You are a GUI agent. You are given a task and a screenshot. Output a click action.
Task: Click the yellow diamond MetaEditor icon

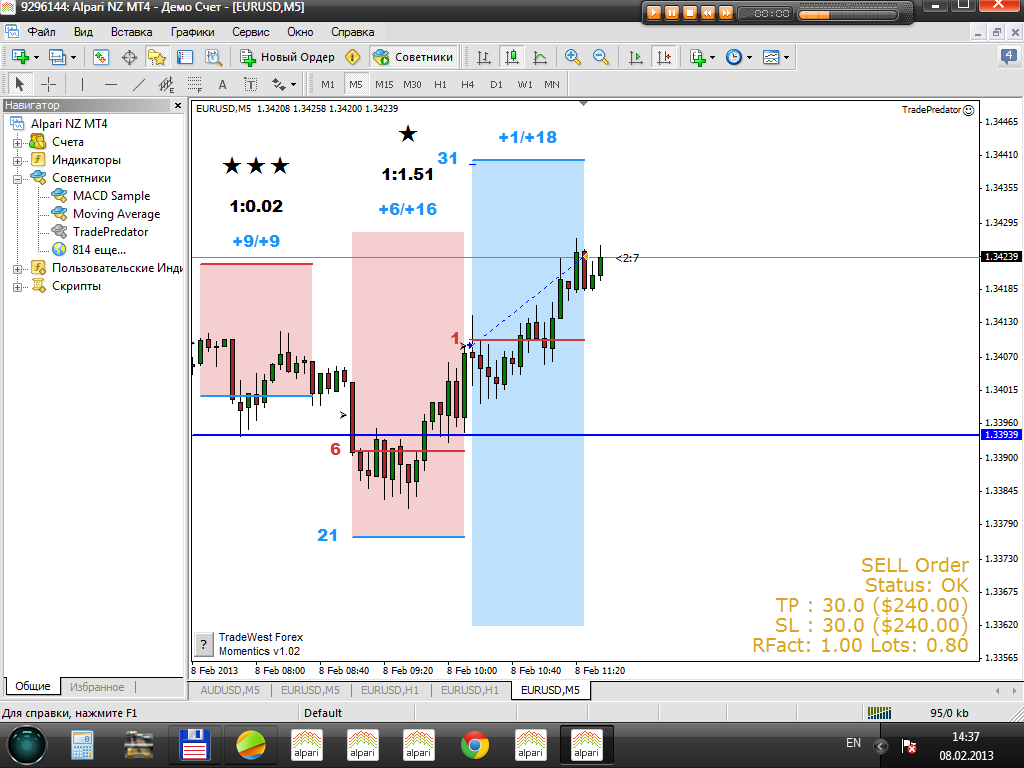coord(353,57)
